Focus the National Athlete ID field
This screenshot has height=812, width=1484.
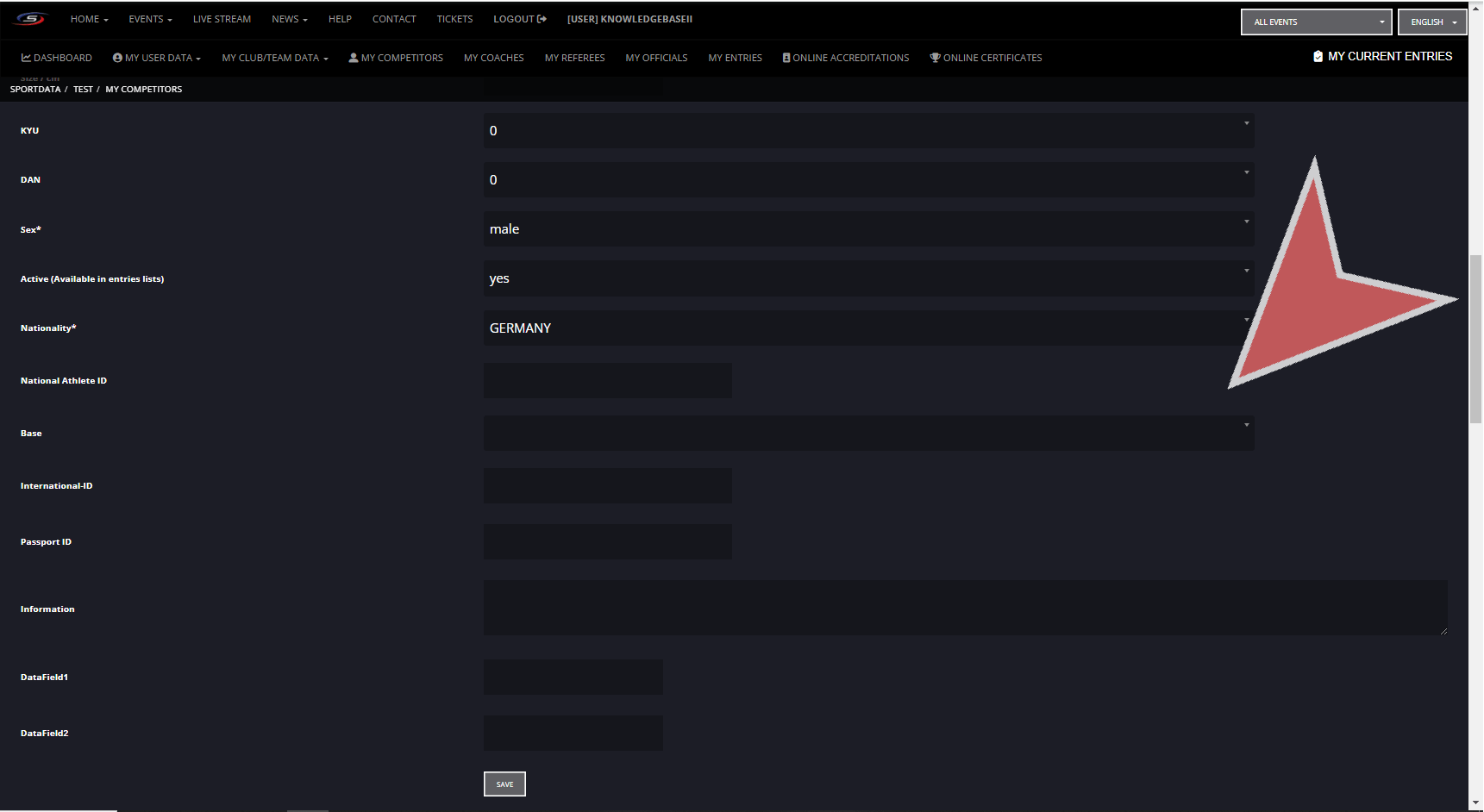coord(607,381)
